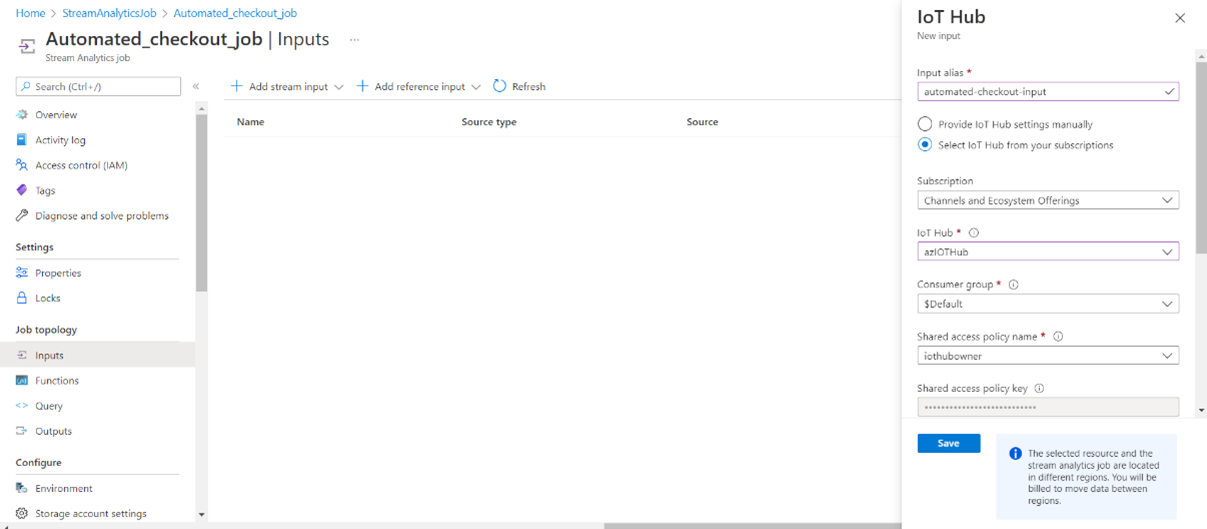Click the Access control (IAM) icon
This screenshot has width=1207, height=529.
pyautogui.click(x=22, y=165)
